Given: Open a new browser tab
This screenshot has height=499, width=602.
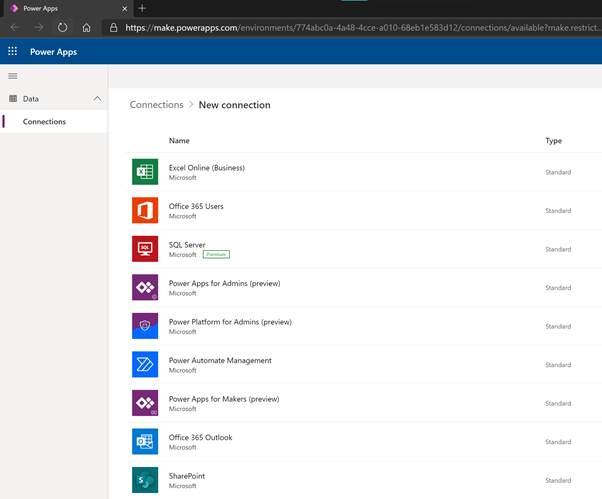Looking at the screenshot, I should pos(142,8).
